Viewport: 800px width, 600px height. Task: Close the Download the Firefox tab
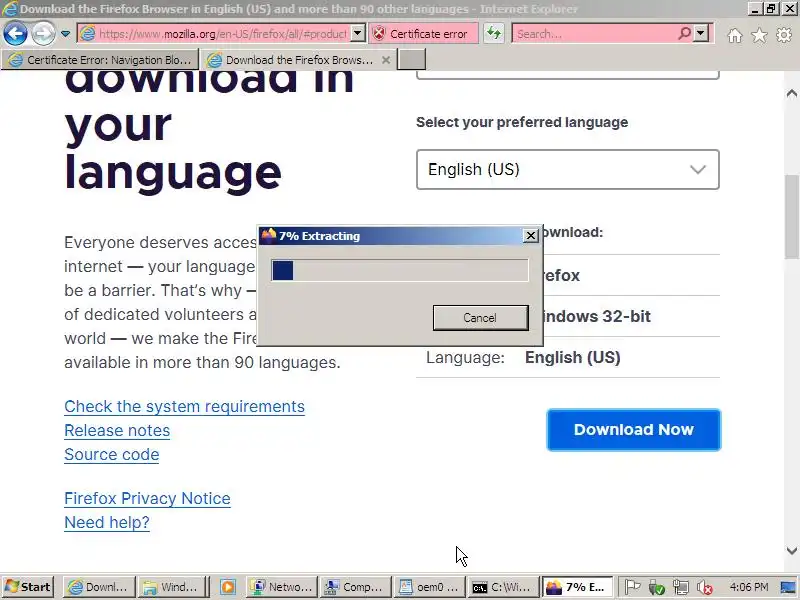point(386,60)
